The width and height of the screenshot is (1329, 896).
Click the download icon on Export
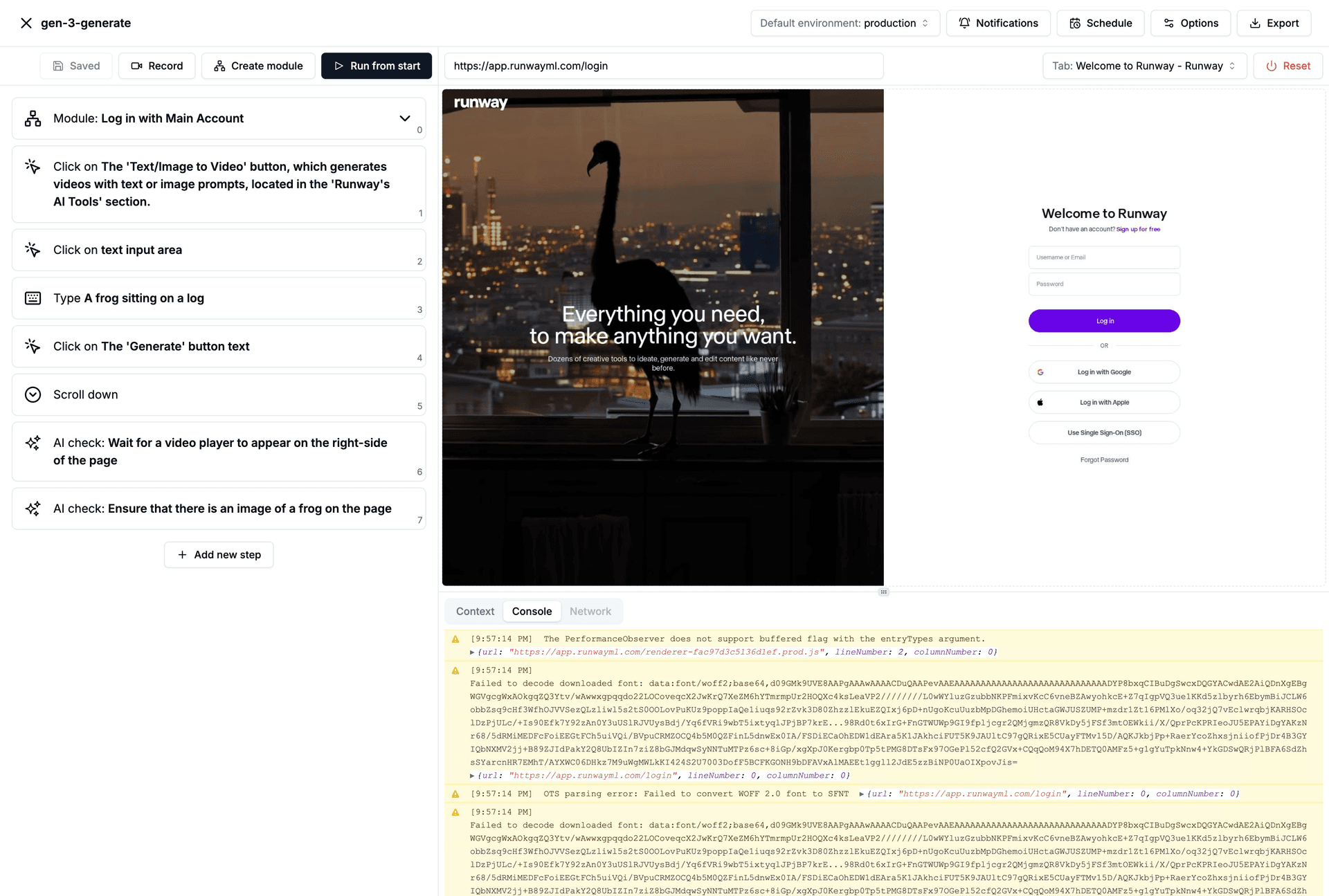pyautogui.click(x=1255, y=23)
